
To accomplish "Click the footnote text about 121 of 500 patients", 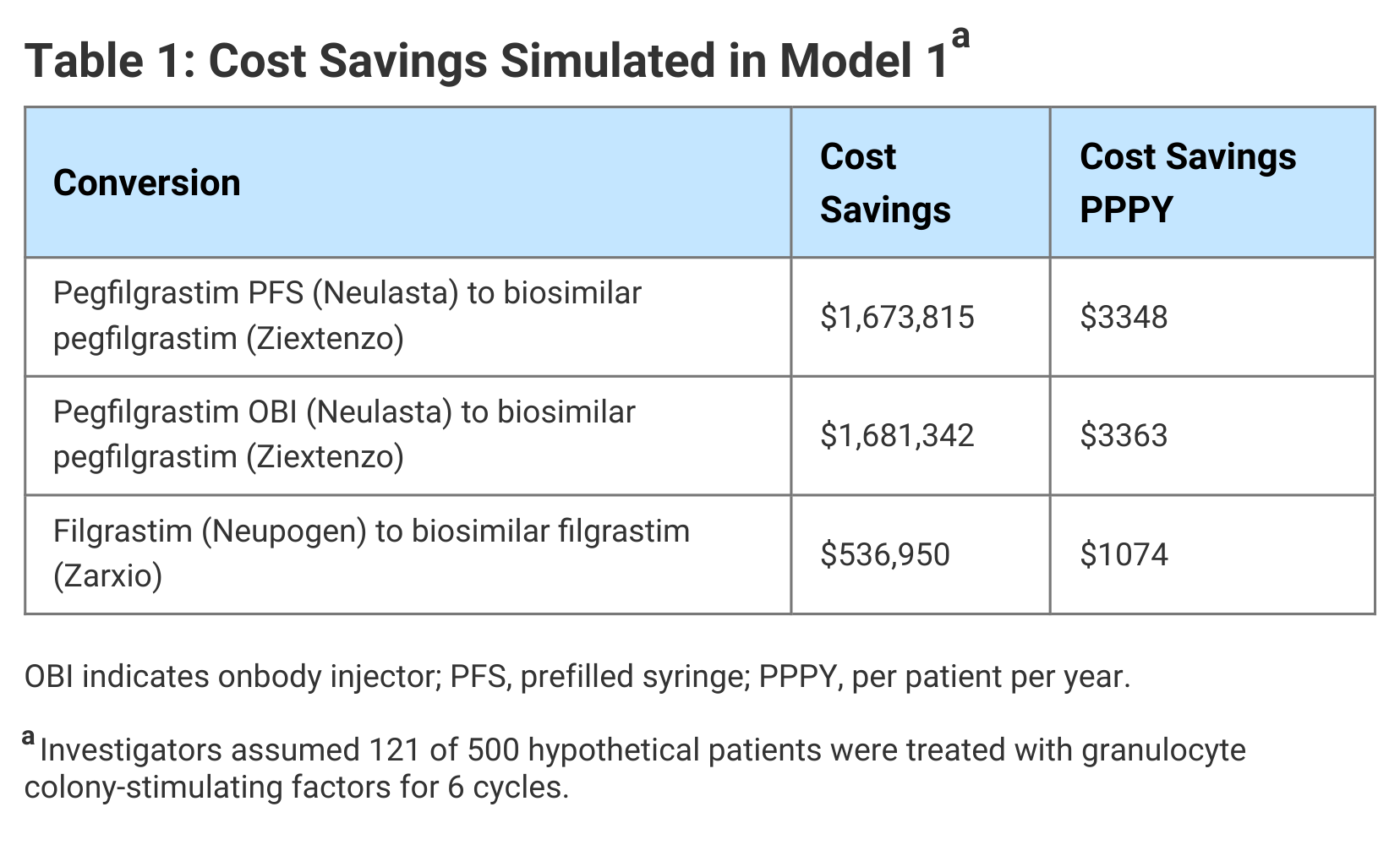I will click(x=643, y=750).
